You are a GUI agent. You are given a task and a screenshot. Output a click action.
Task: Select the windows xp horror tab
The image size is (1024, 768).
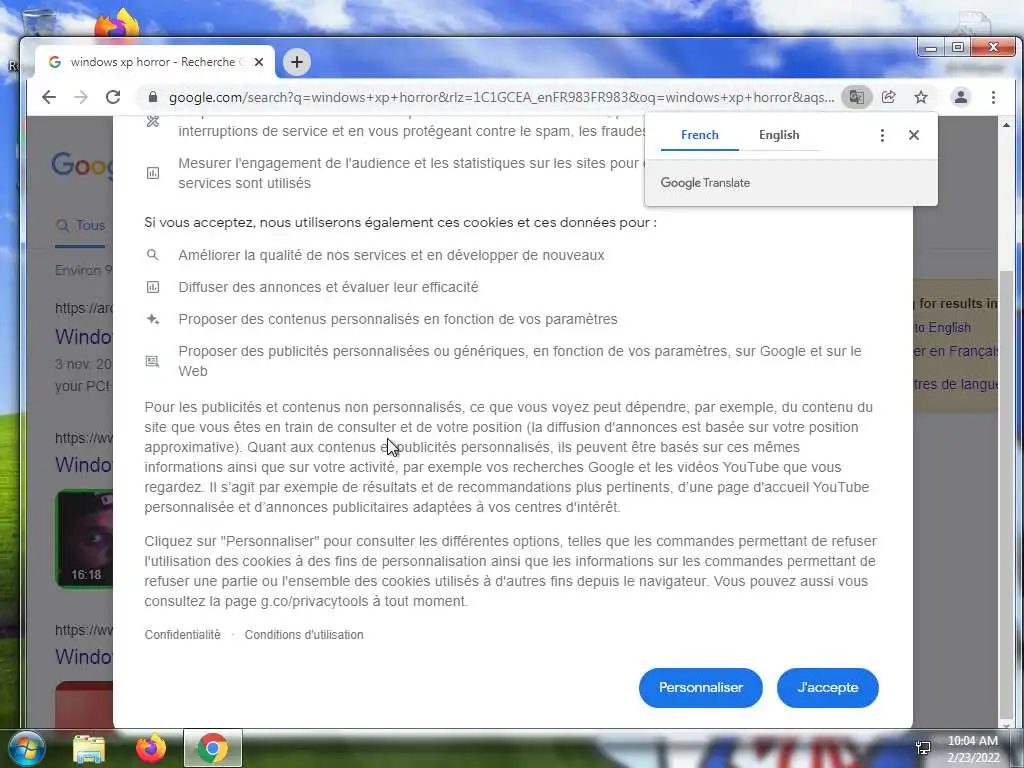(x=155, y=62)
